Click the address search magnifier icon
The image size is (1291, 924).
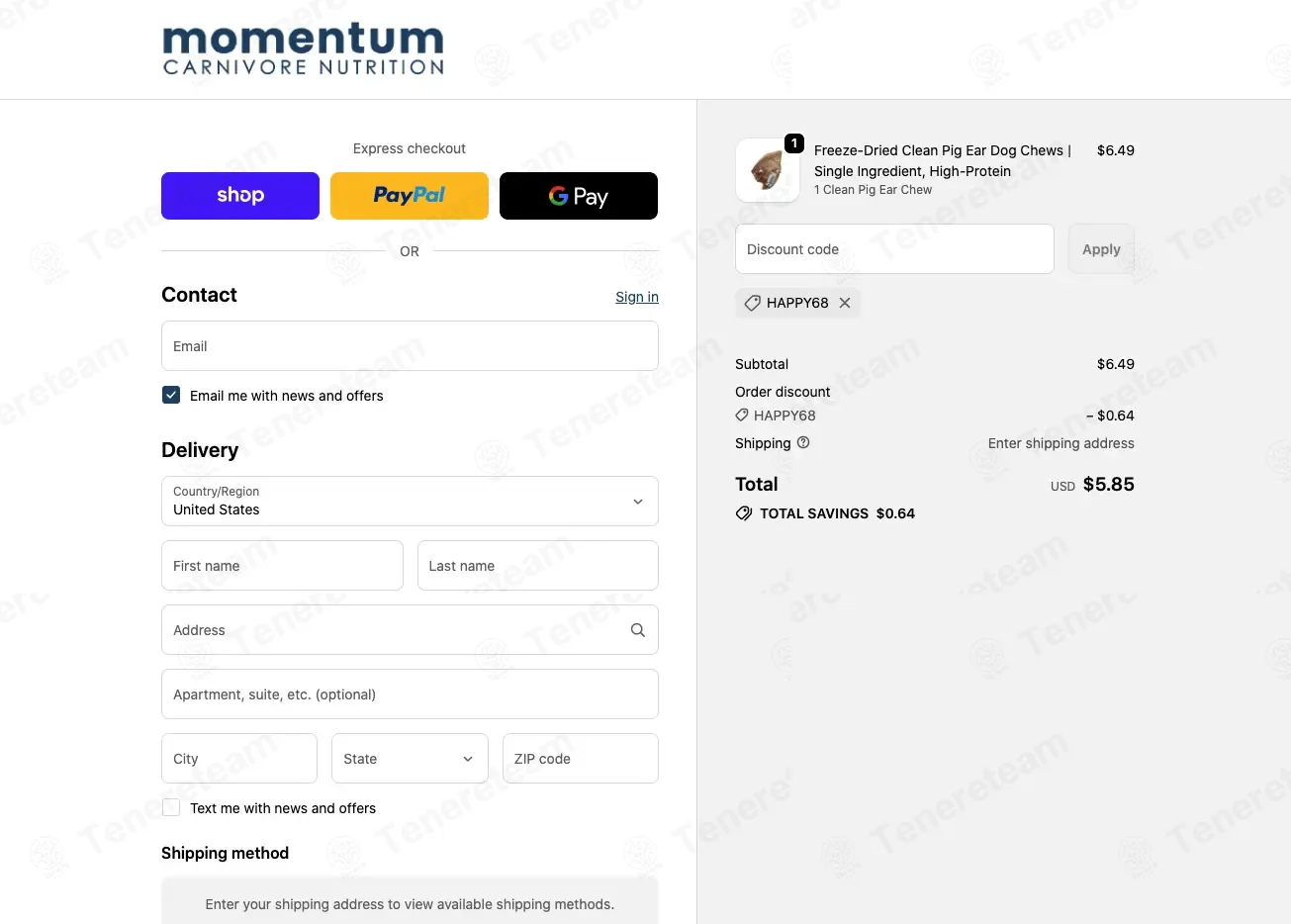(x=638, y=630)
